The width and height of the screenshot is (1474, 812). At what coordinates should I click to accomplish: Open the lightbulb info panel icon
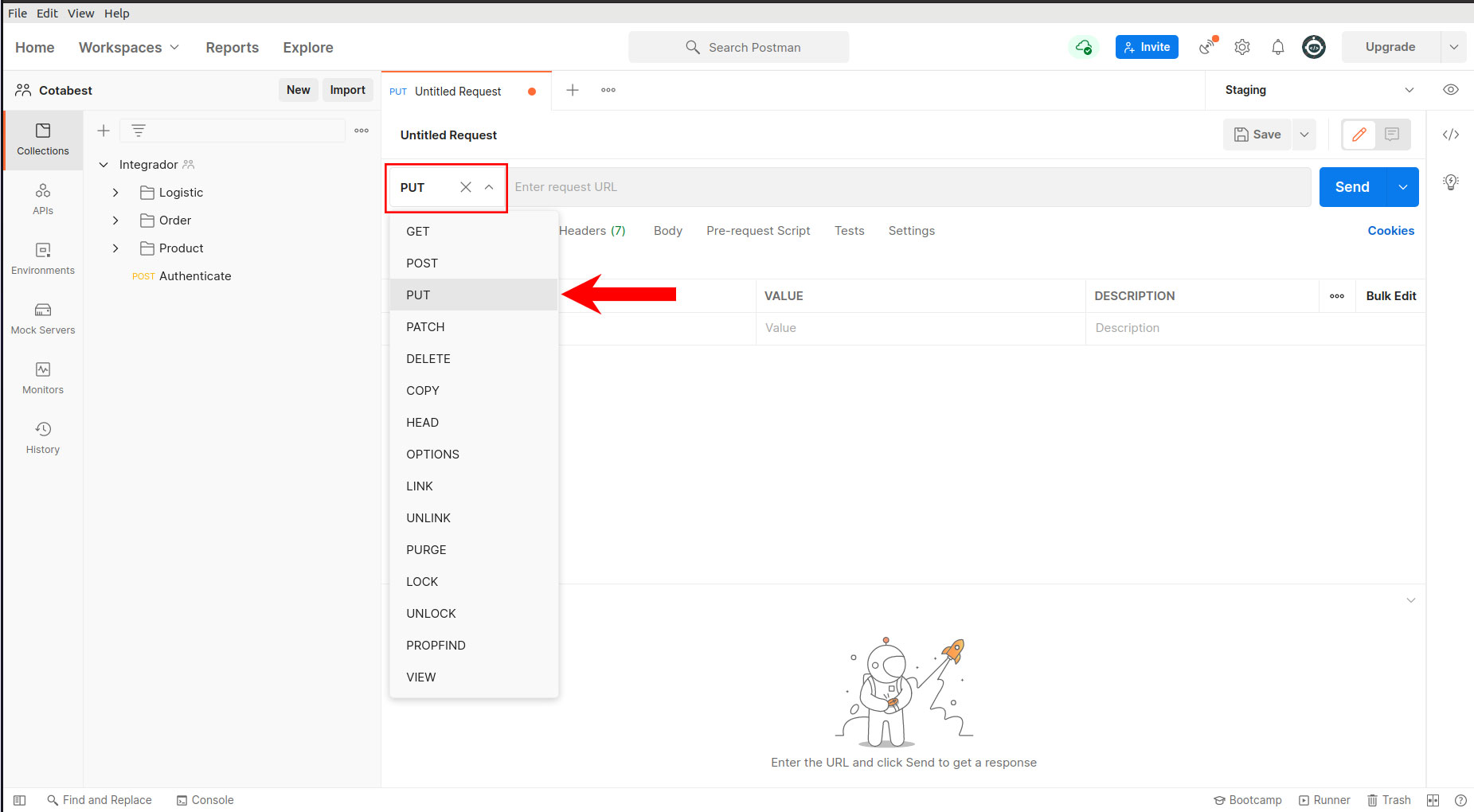[1451, 182]
